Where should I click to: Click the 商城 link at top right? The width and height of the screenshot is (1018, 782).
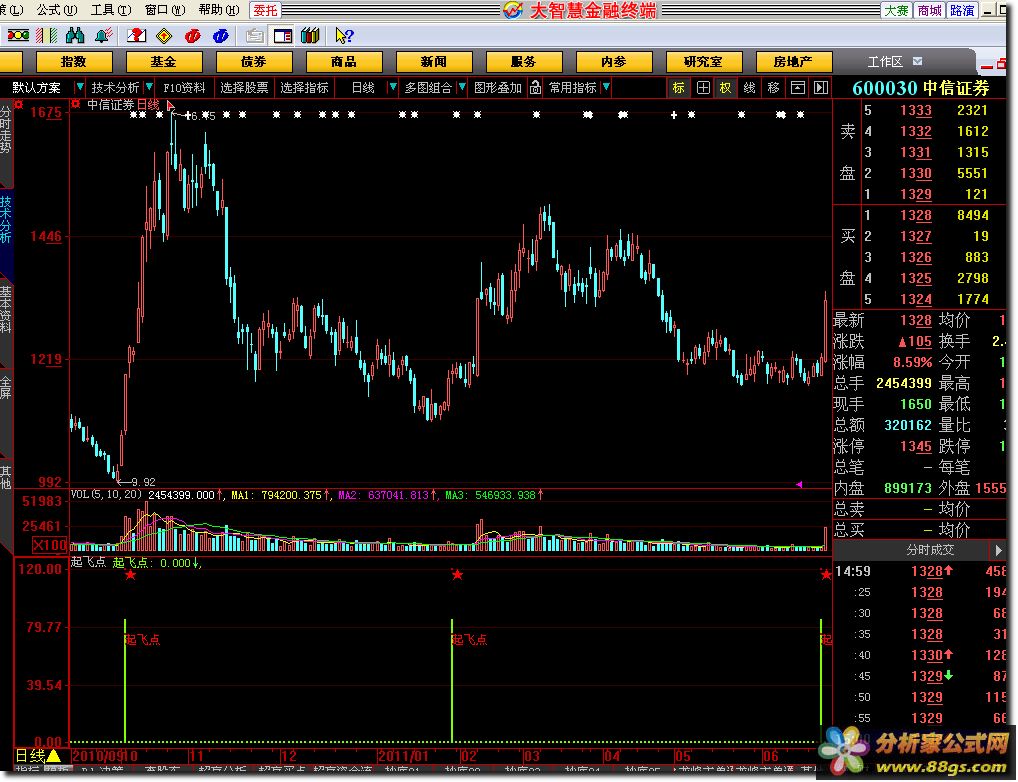[x=929, y=10]
